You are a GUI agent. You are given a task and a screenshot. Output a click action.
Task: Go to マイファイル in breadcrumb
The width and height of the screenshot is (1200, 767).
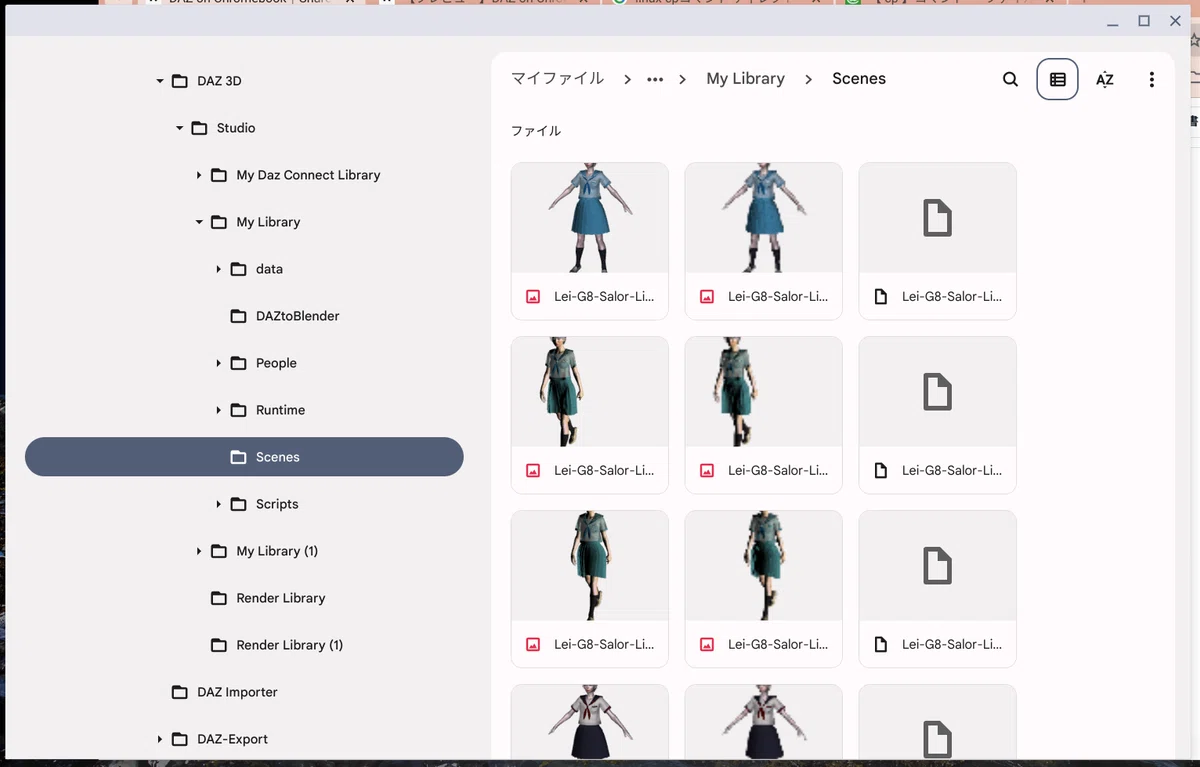558,79
